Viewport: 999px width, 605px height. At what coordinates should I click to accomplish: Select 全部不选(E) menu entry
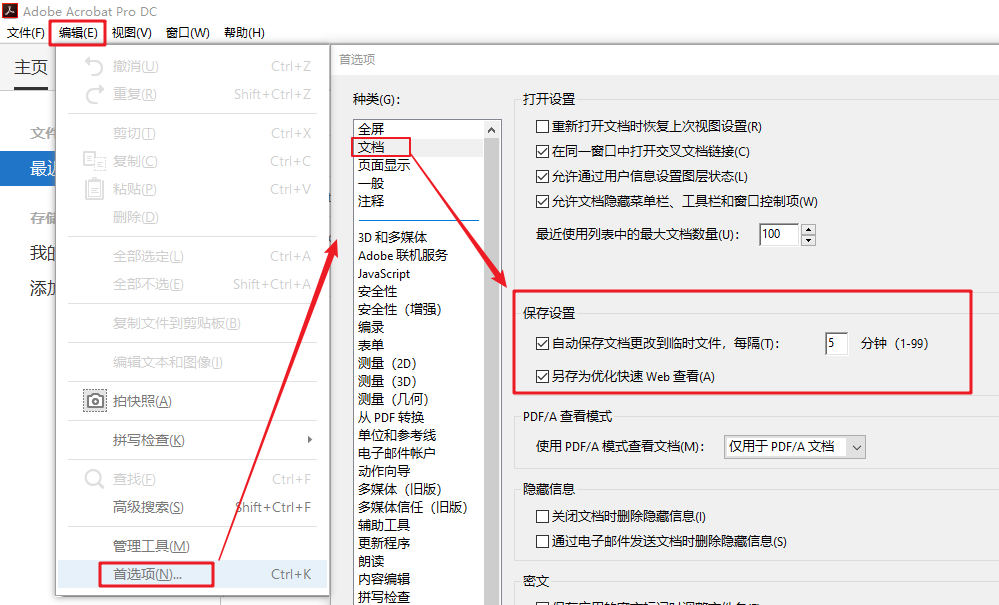tap(192, 284)
